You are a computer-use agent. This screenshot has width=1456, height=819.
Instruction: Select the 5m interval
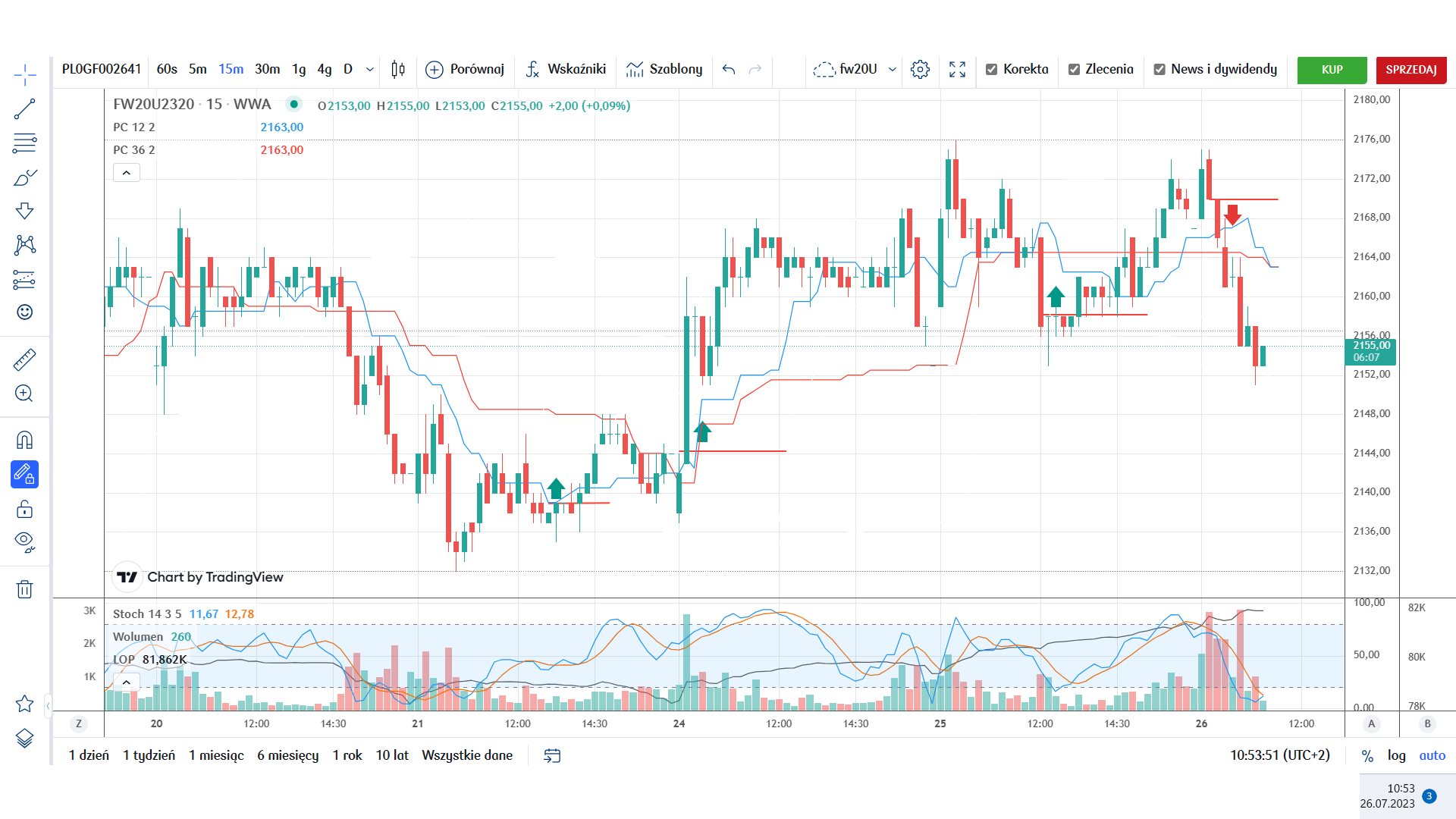pos(198,70)
